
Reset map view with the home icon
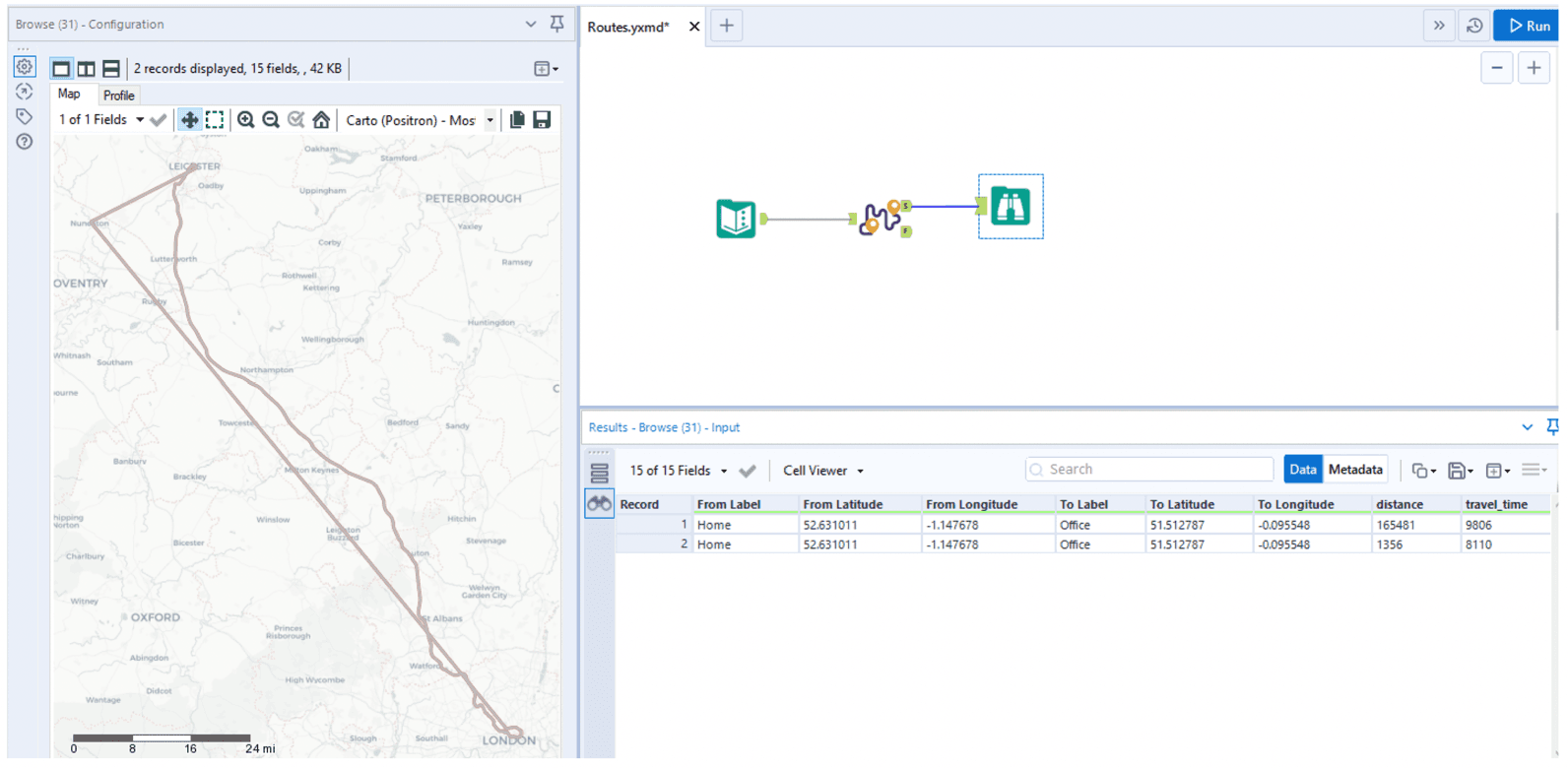point(321,120)
